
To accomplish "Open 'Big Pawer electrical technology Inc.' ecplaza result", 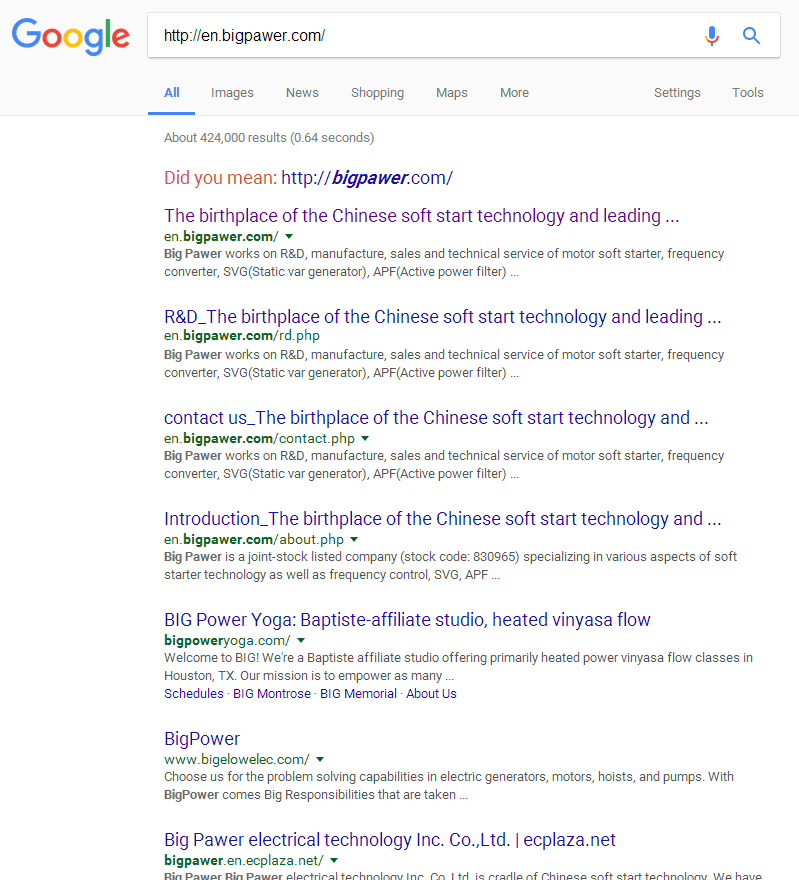I will (389, 840).
